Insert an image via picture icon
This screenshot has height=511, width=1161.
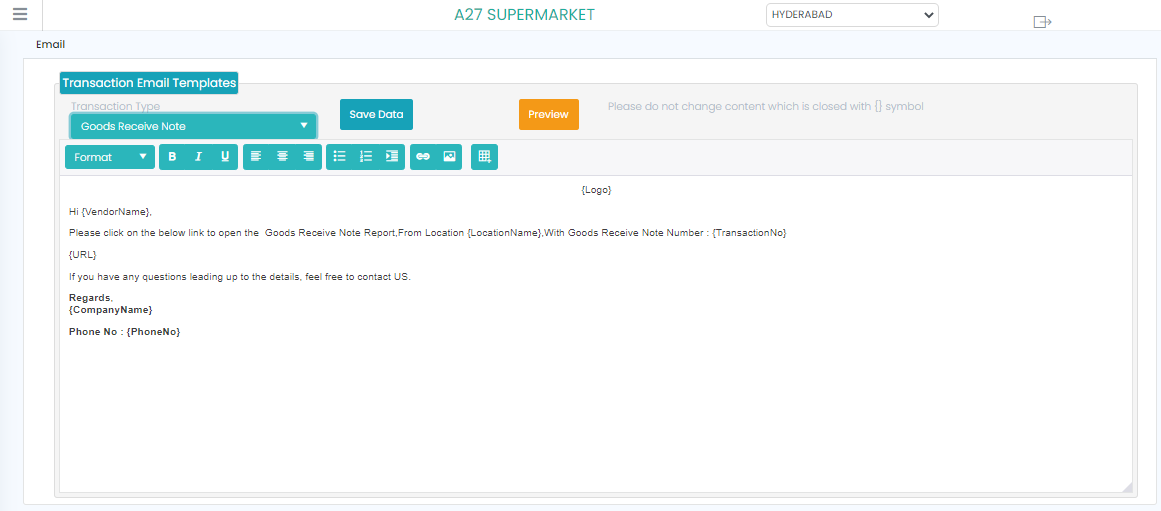point(449,156)
